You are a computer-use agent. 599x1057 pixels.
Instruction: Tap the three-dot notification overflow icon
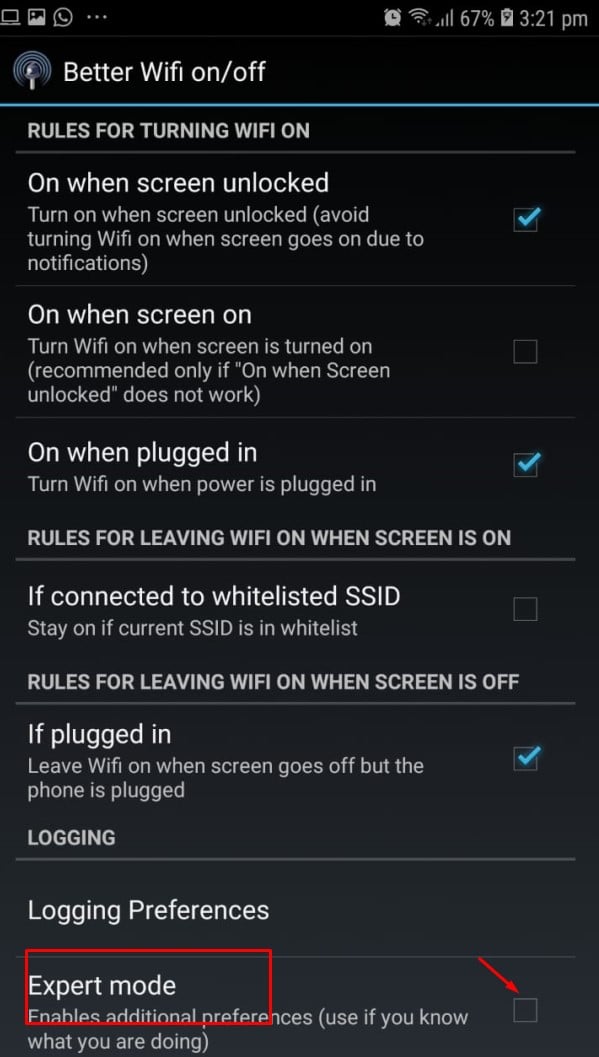tap(97, 17)
